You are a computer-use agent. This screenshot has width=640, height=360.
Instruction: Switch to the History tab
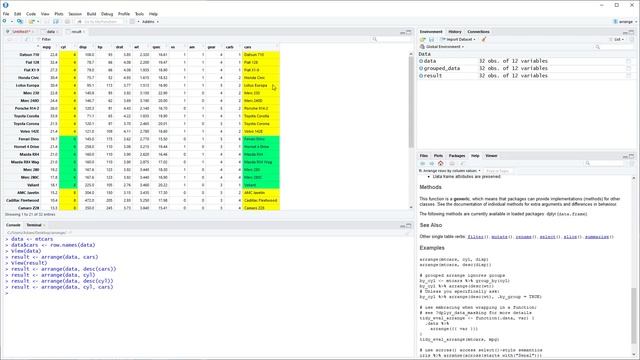454,31
